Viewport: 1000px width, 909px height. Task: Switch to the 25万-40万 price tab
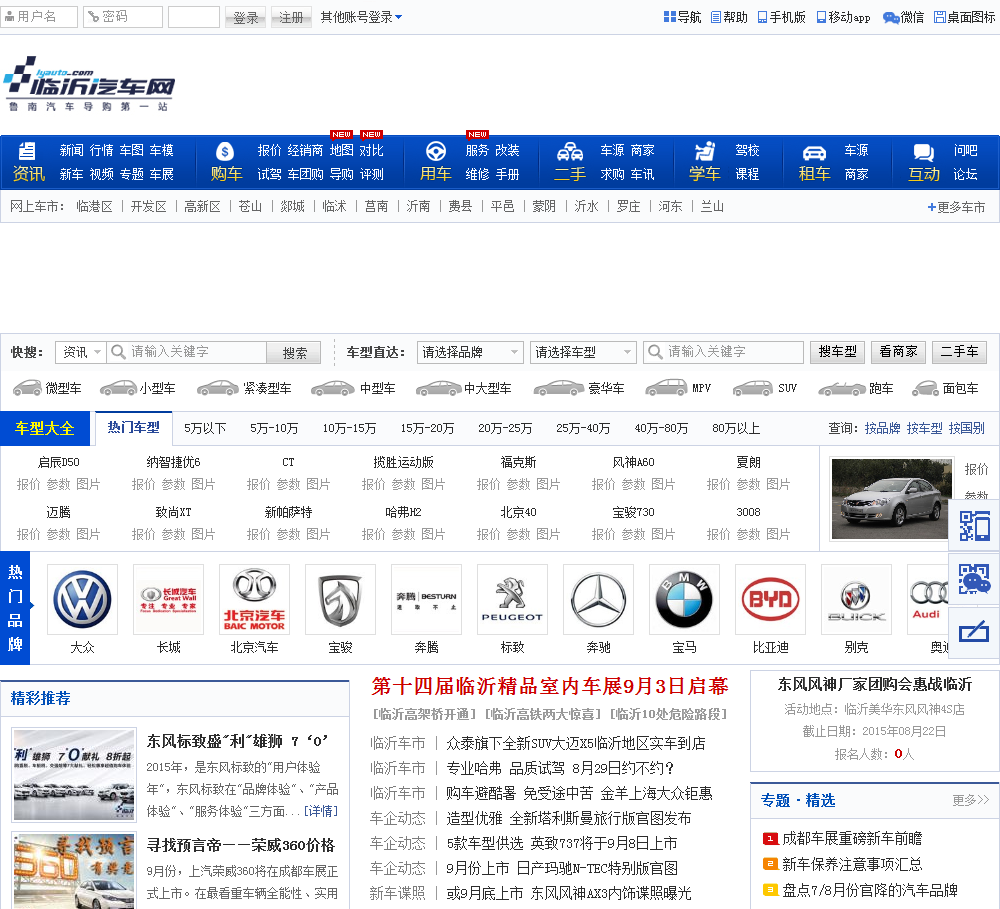click(583, 429)
